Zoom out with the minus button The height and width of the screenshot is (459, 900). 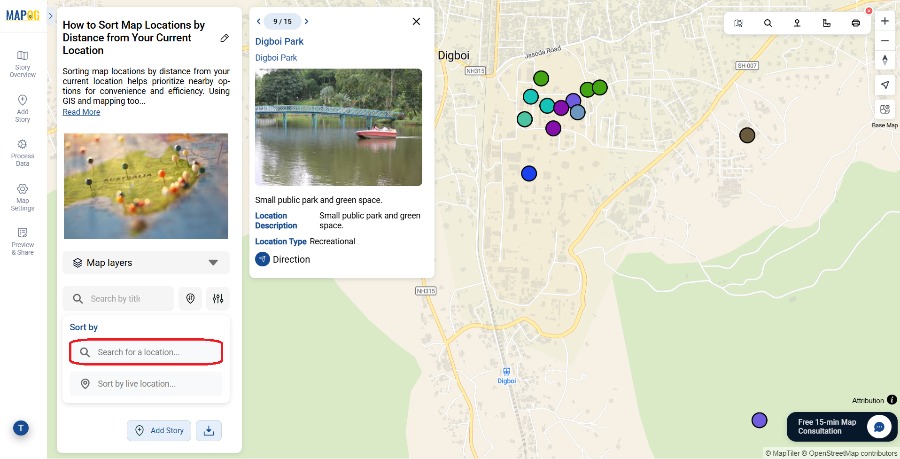click(x=885, y=41)
